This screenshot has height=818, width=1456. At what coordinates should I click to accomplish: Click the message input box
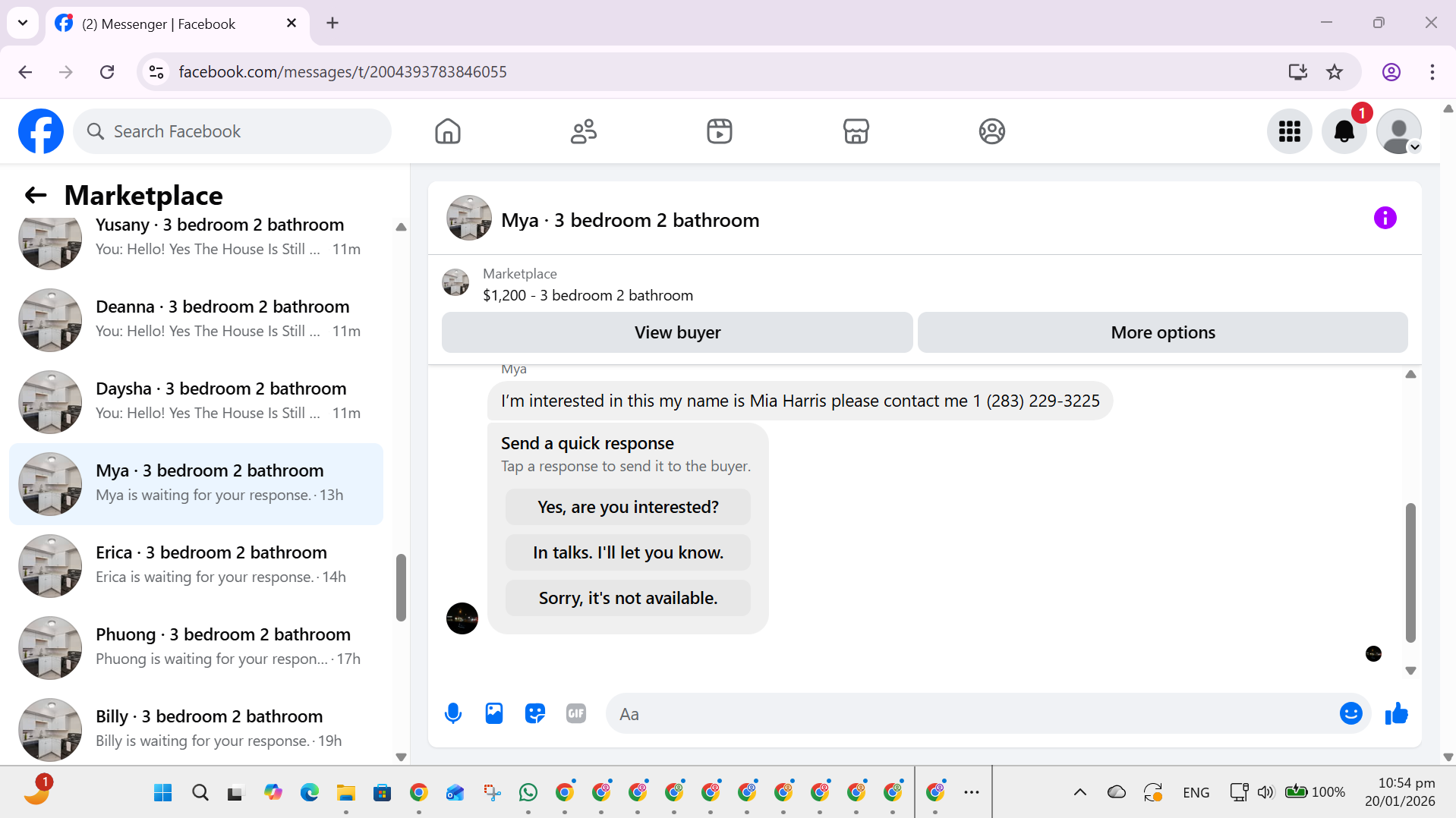point(972,714)
